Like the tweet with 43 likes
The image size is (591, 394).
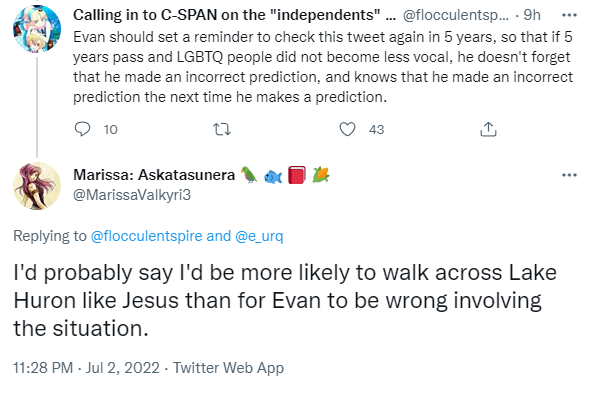[347, 129]
